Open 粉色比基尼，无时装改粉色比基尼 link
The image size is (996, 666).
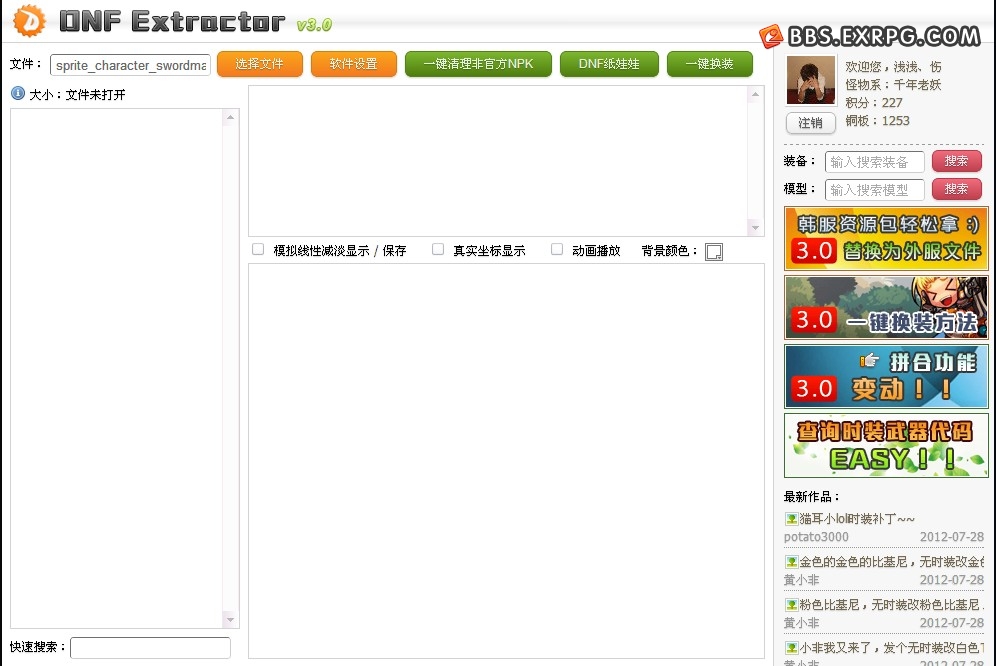(891, 605)
